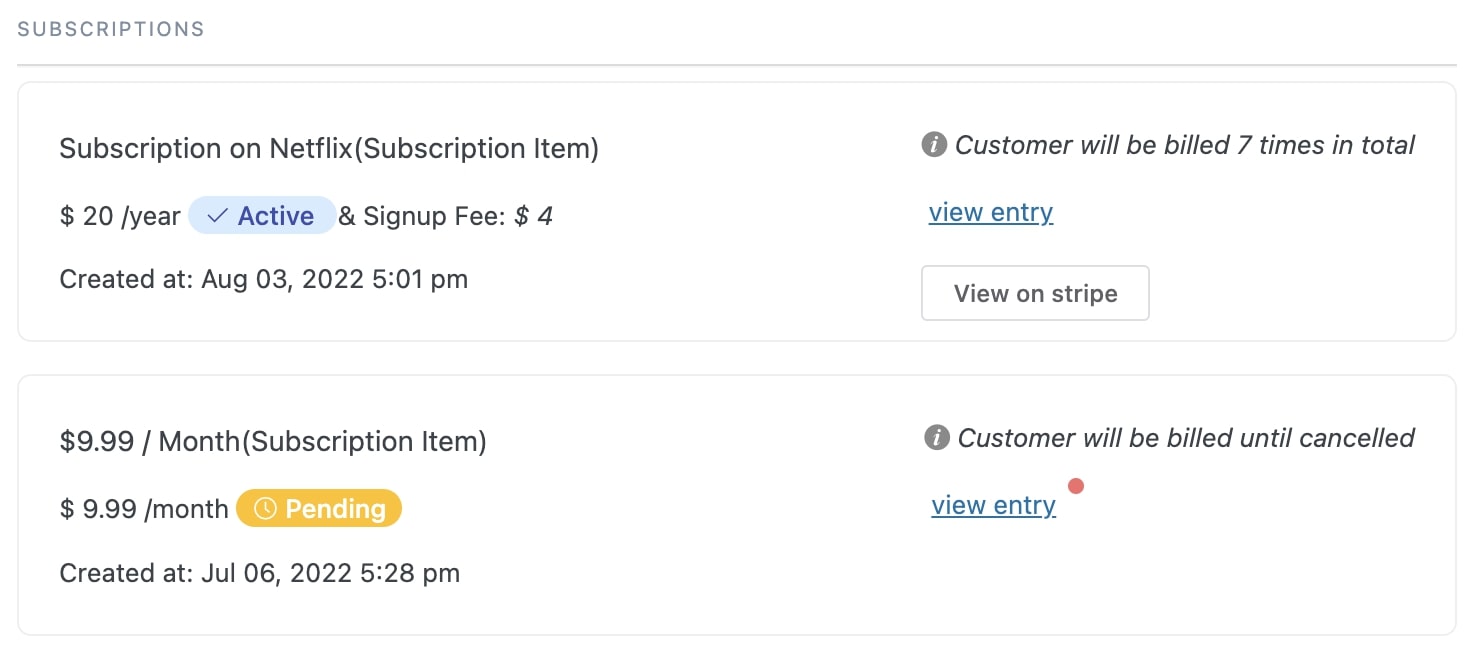Click Customer will be billed 7 times text
The height and width of the screenshot is (666, 1472).
pyautogui.click(x=1185, y=146)
